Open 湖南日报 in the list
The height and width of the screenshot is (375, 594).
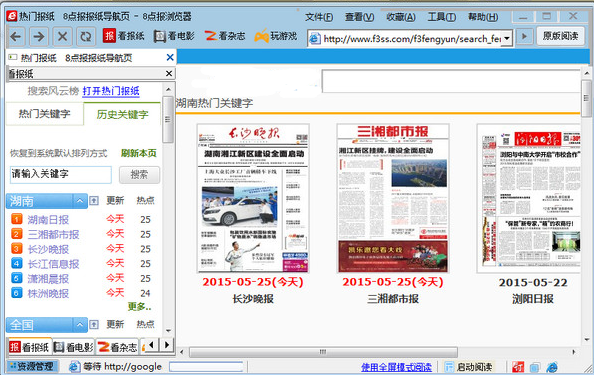click(48, 220)
